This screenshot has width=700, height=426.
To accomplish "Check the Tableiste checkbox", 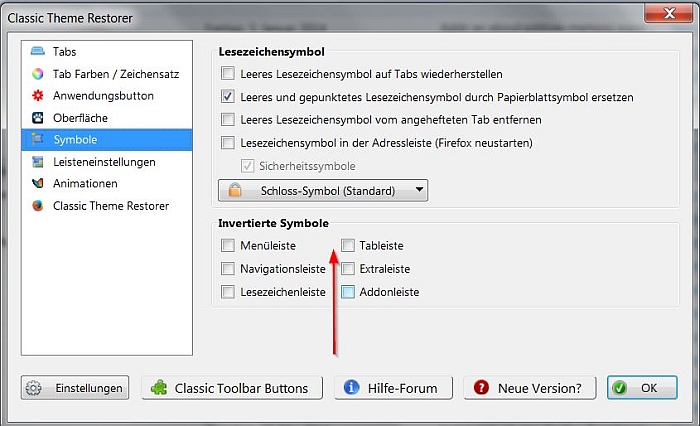I will tap(348, 245).
